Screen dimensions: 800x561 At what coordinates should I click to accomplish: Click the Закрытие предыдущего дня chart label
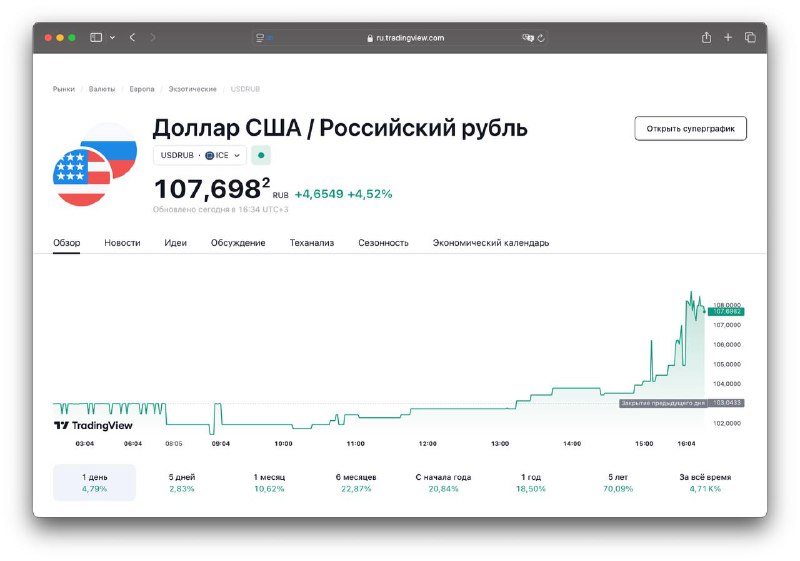point(663,403)
